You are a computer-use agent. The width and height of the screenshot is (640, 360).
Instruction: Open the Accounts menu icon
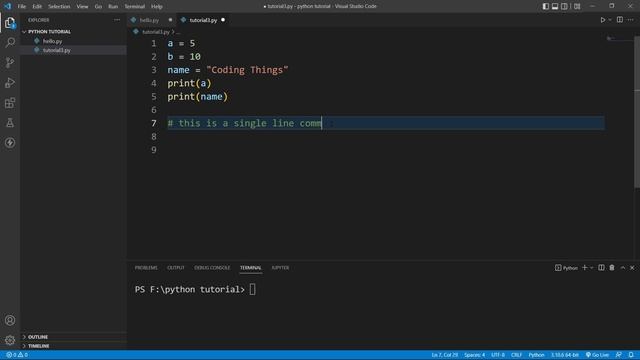(x=10, y=320)
